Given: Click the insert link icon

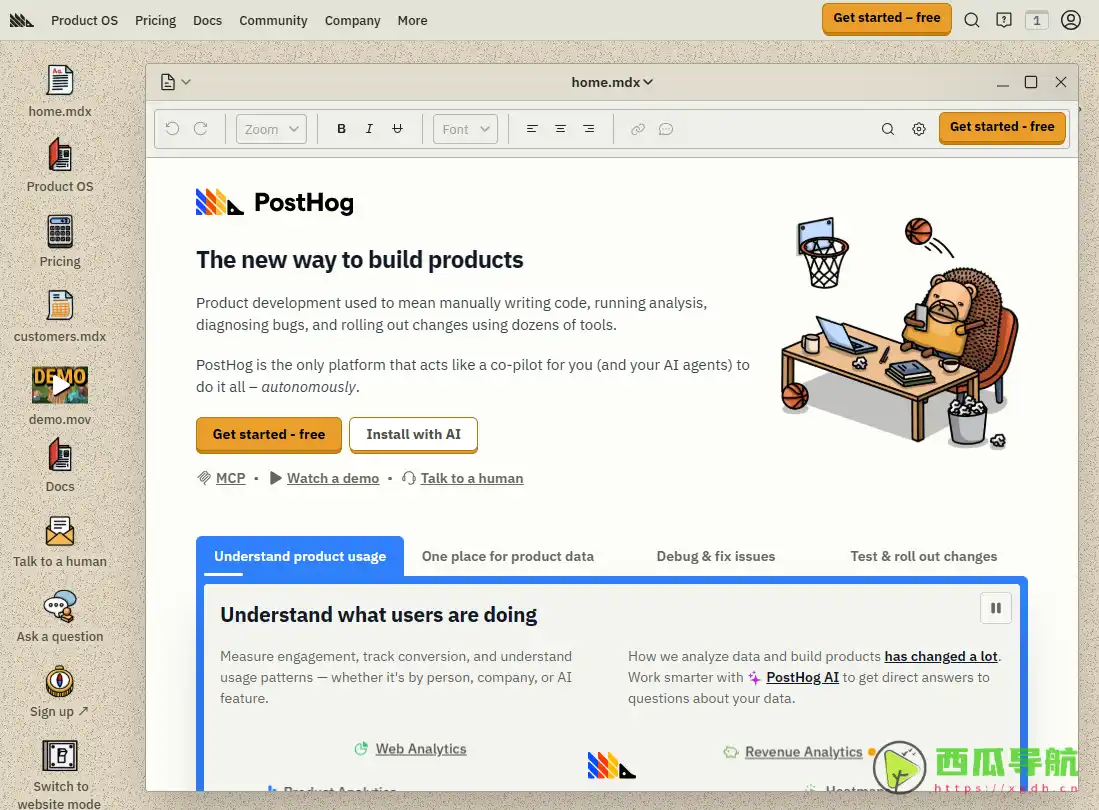Looking at the screenshot, I should pyautogui.click(x=637, y=129).
